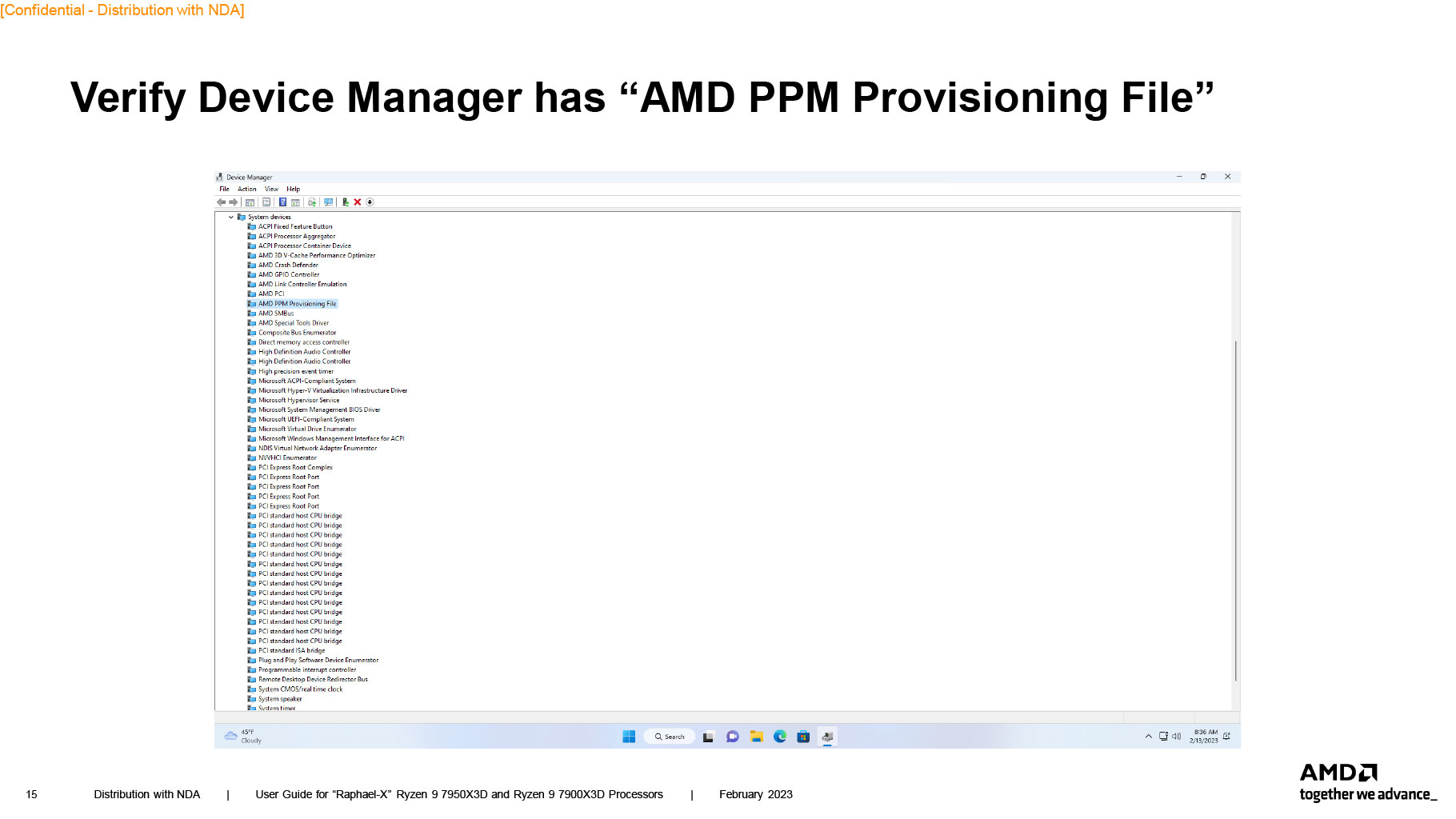1456x819 pixels.
Task: Click the circled down-arrow Disable device icon
Action: tap(370, 202)
